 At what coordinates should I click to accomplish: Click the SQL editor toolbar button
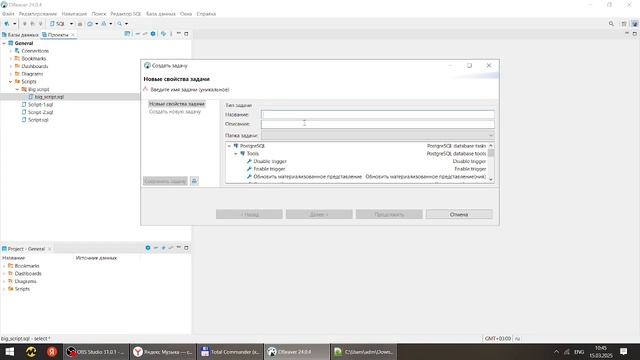pyautogui.click(x=58, y=24)
